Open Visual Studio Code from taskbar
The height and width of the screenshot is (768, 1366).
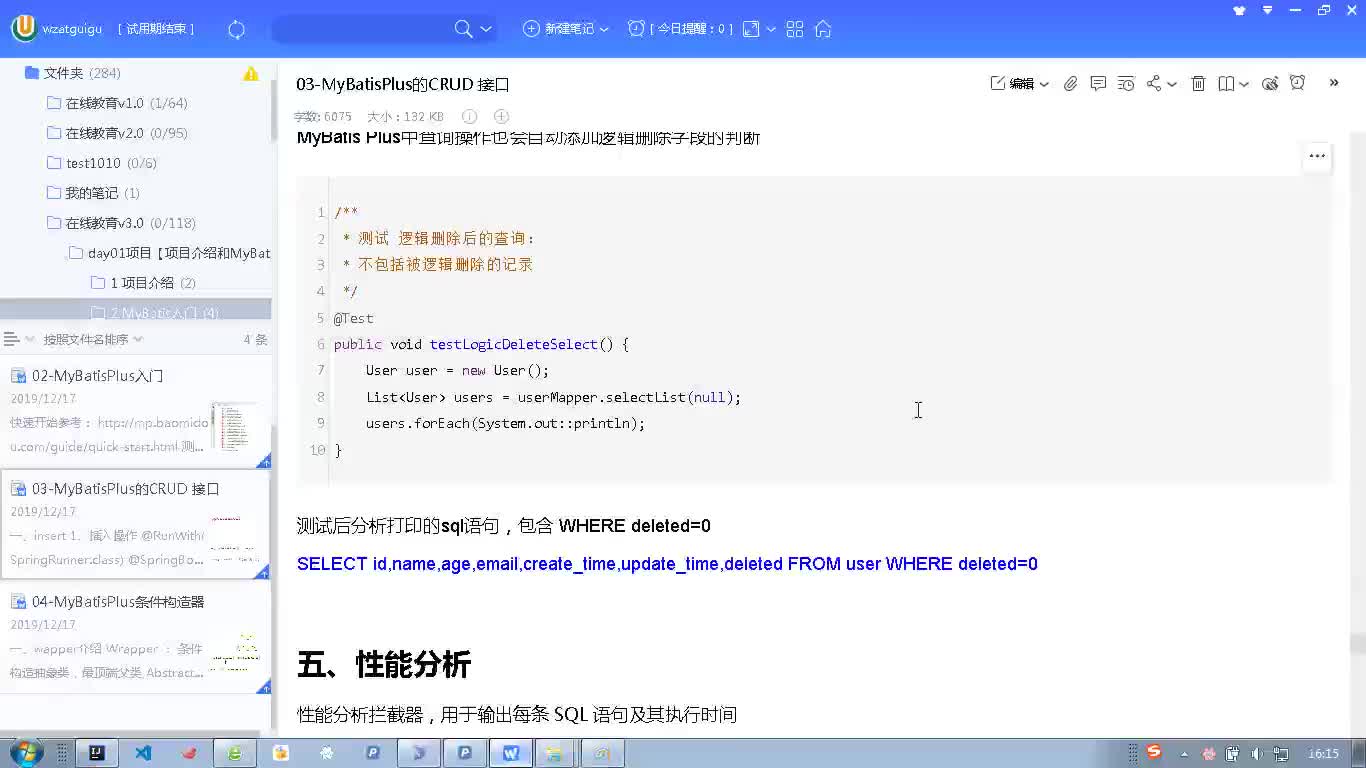143,753
